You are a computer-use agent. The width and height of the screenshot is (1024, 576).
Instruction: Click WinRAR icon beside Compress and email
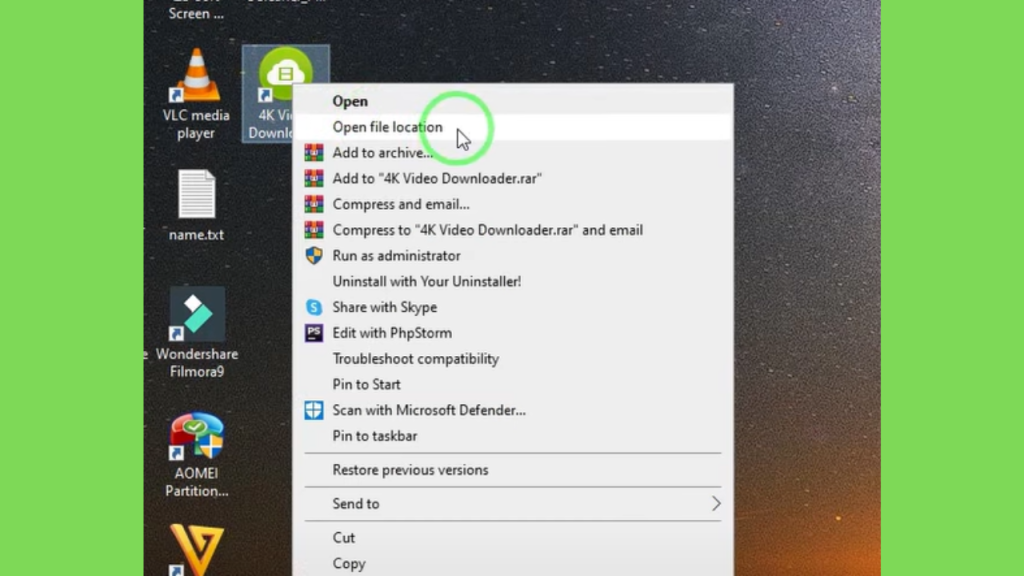click(314, 204)
